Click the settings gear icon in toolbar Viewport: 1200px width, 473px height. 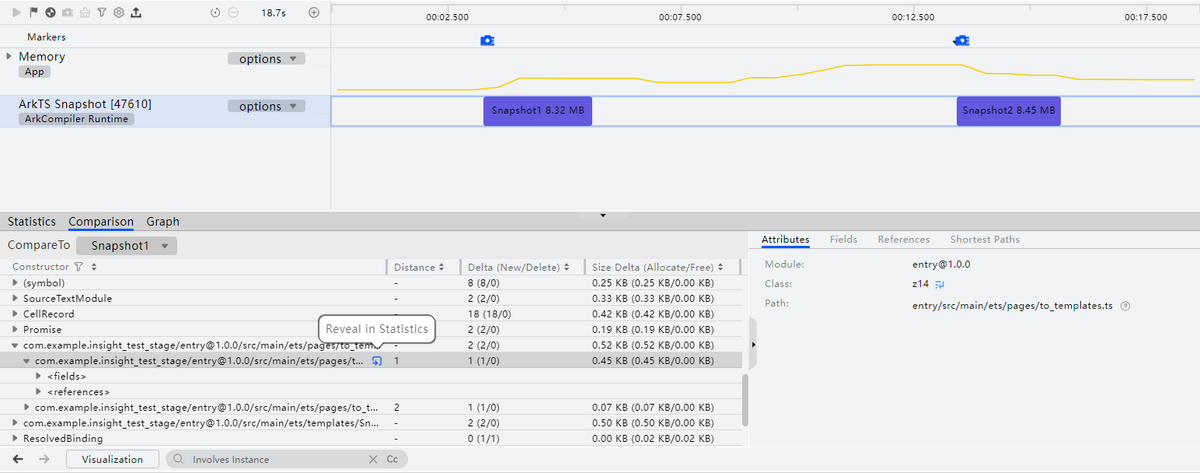(x=119, y=13)
